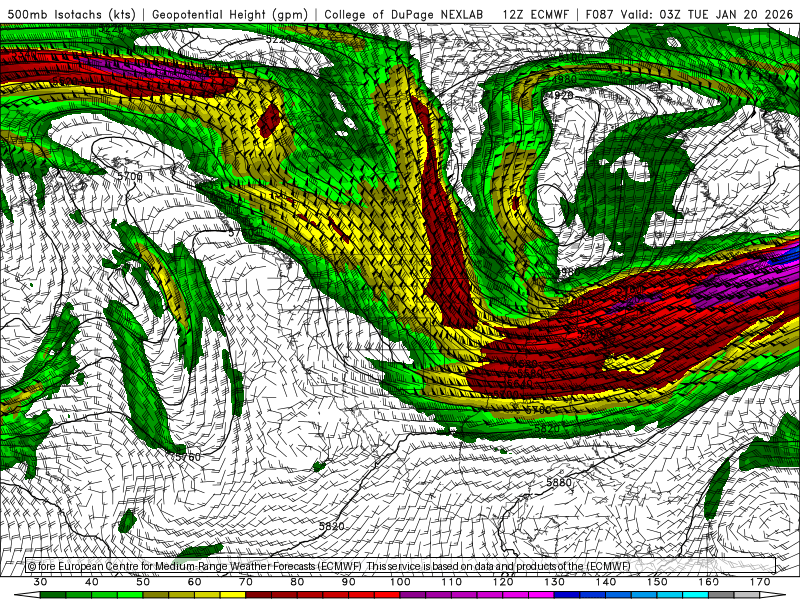Click the 5640 height contour label
The width and height of the screenshot is (800, 600).
519,383
